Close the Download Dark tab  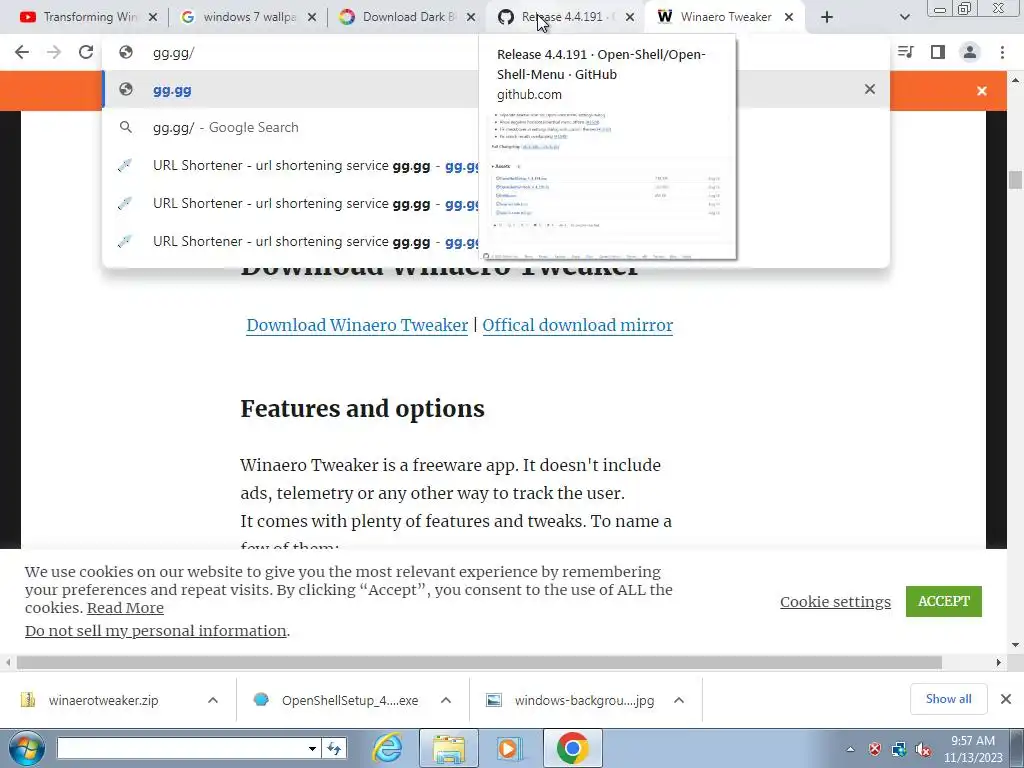pos(471,17)
